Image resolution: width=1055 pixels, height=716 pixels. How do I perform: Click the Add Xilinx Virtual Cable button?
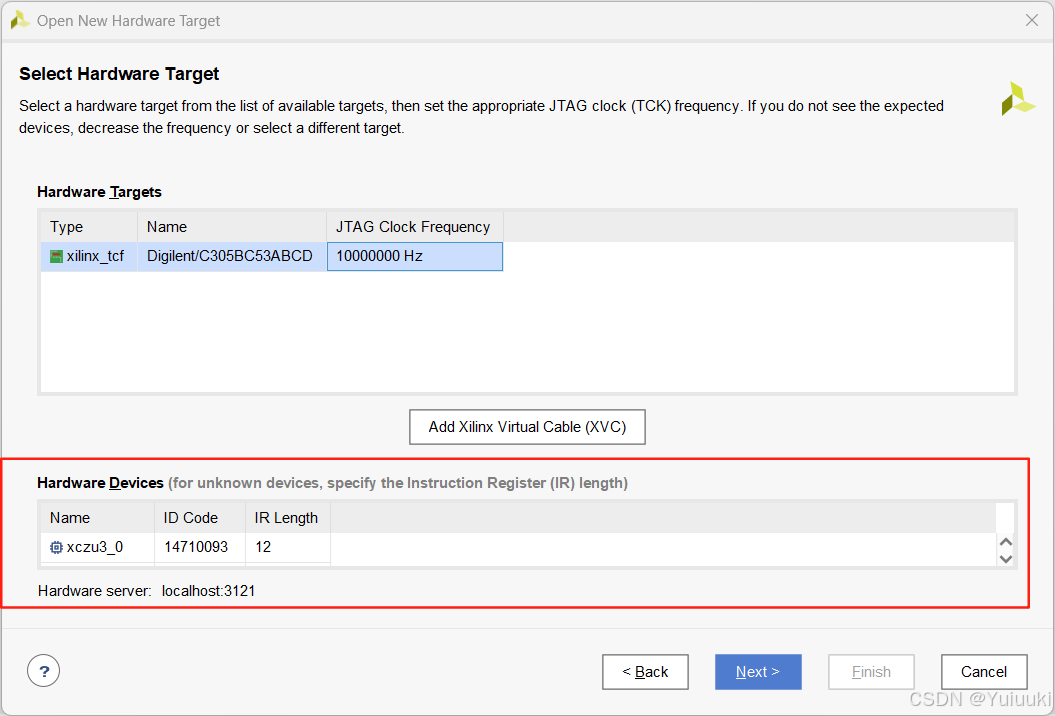coord(527,426)
